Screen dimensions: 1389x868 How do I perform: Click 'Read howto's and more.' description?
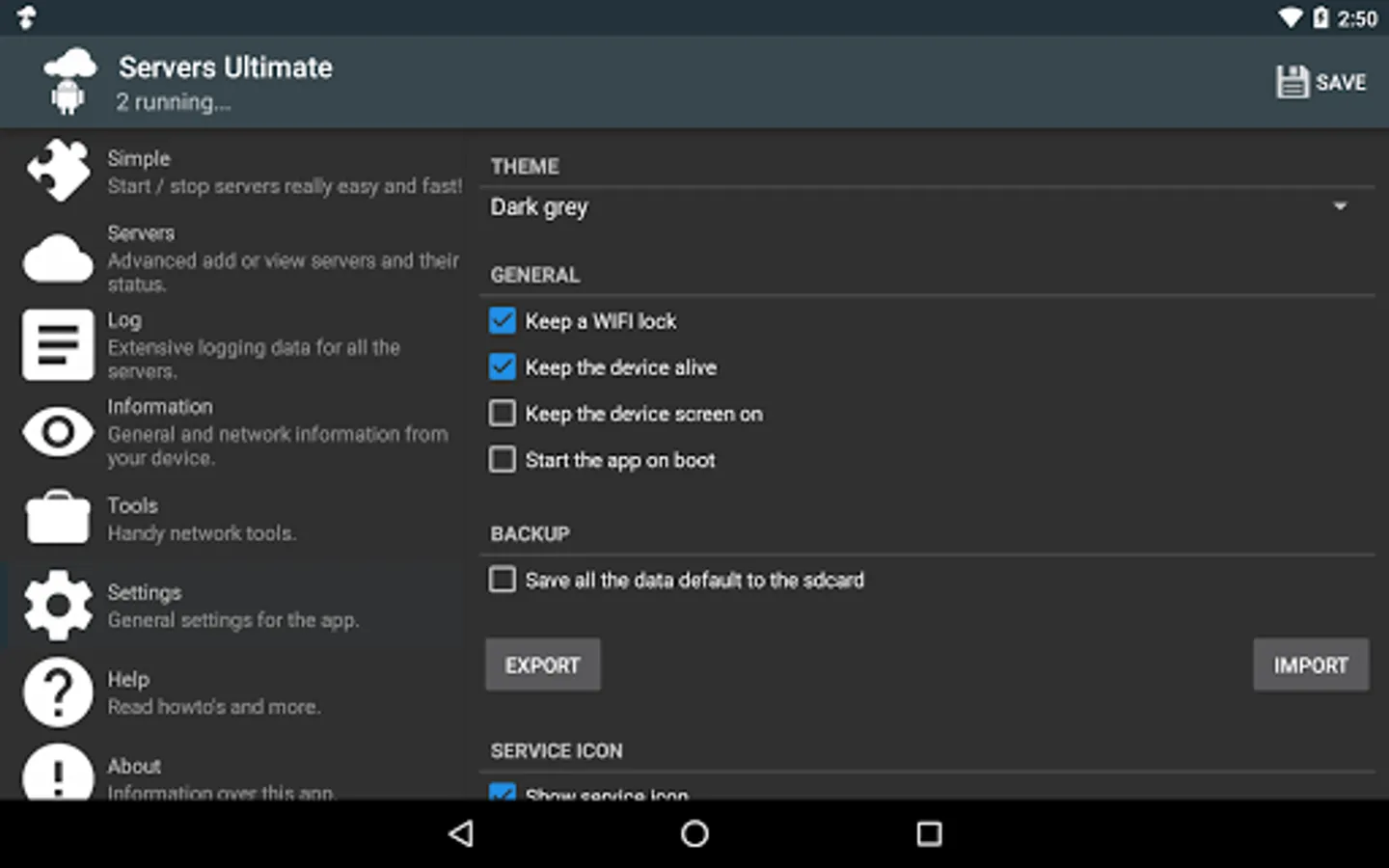click(214, 707)
